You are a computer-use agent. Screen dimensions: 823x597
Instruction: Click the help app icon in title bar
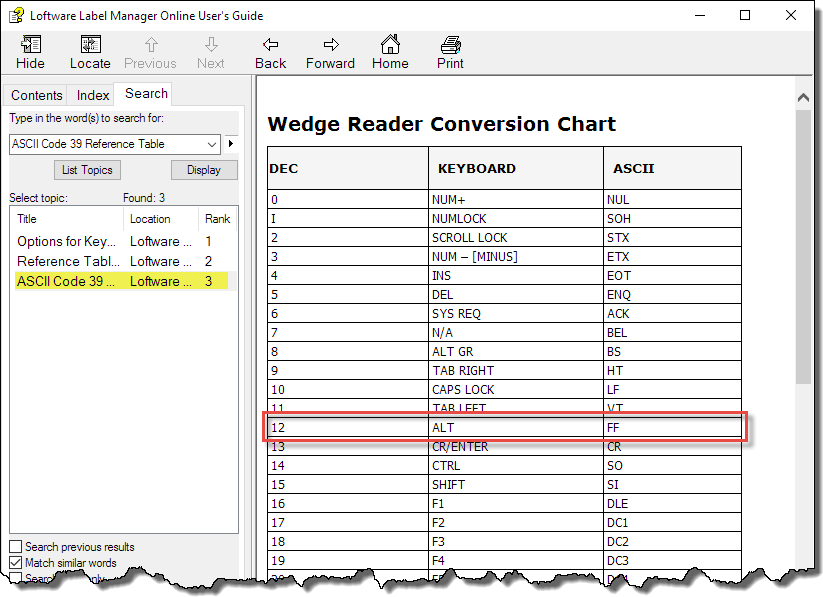(x=15, y=15)
